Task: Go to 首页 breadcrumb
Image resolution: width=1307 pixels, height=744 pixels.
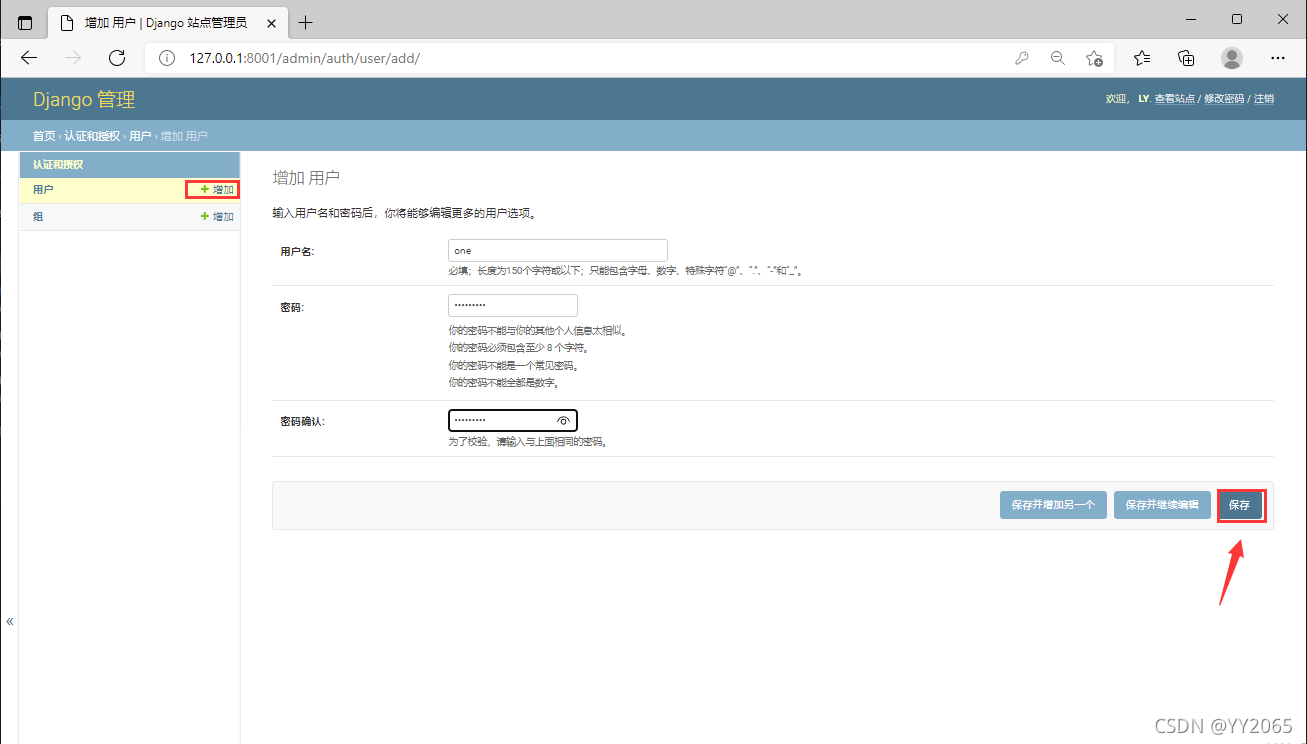Action: tap(44, 136)
